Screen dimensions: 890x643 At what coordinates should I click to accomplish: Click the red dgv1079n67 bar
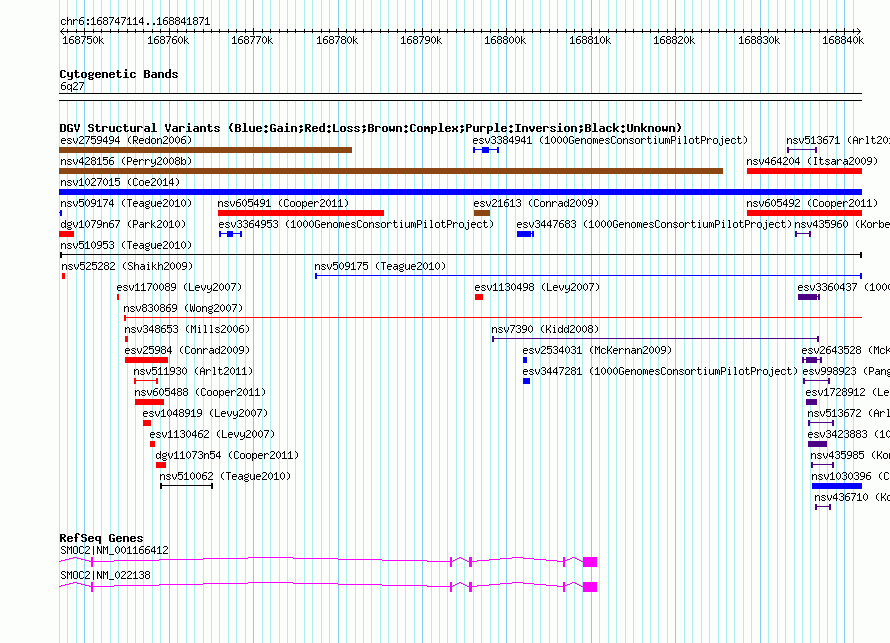66,234
